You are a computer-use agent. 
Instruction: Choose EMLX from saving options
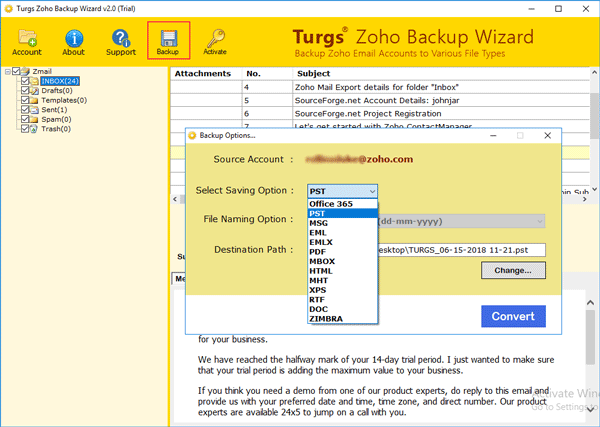(x=342, y=242)
